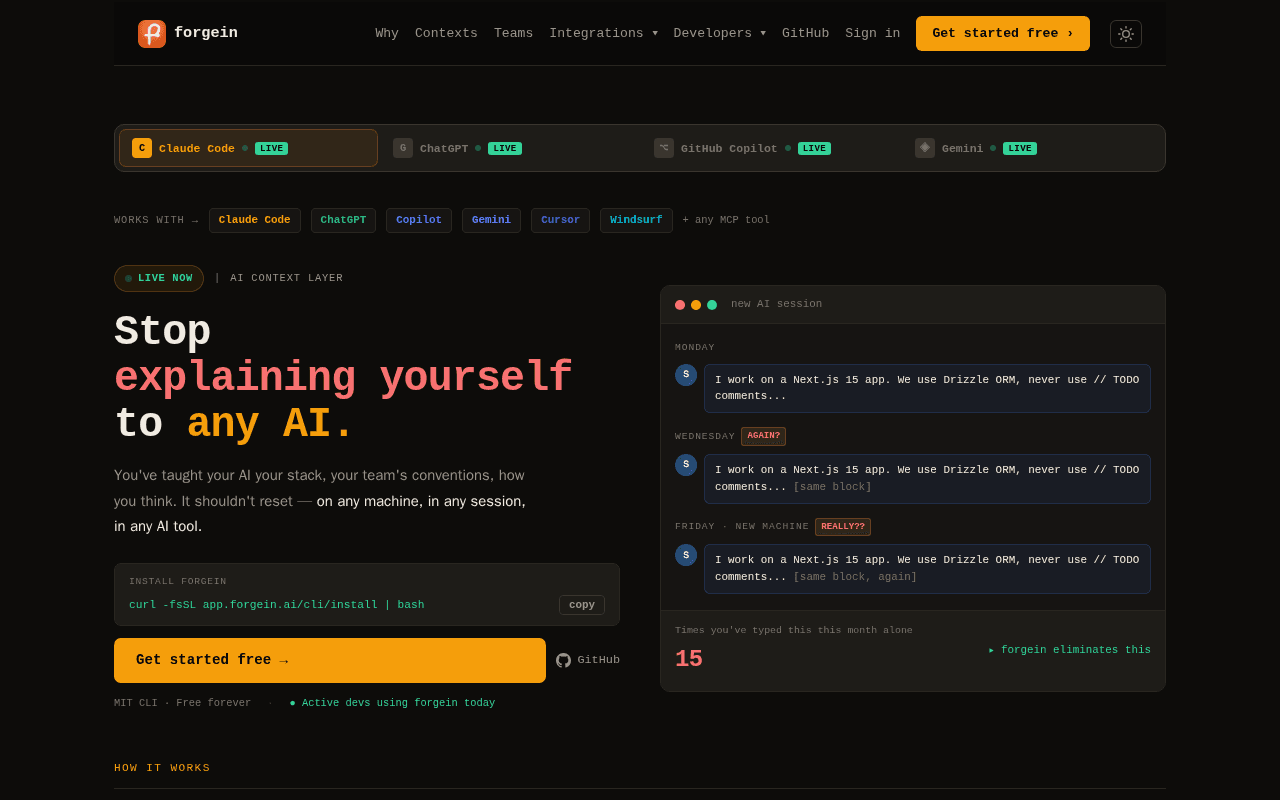Switch to the ChatGPT live tab

(x=509, y=148)
